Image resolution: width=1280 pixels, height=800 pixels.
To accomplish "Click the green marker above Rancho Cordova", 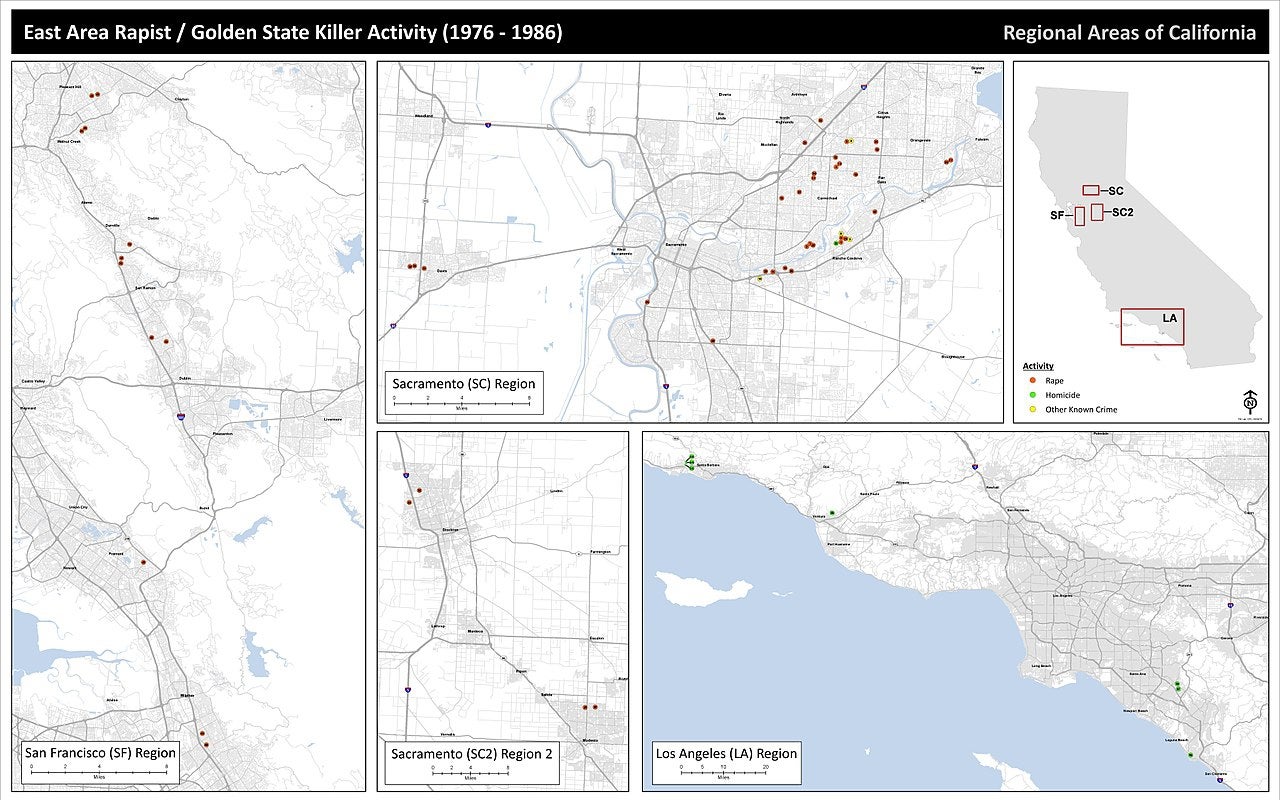I will pos(835,243).
